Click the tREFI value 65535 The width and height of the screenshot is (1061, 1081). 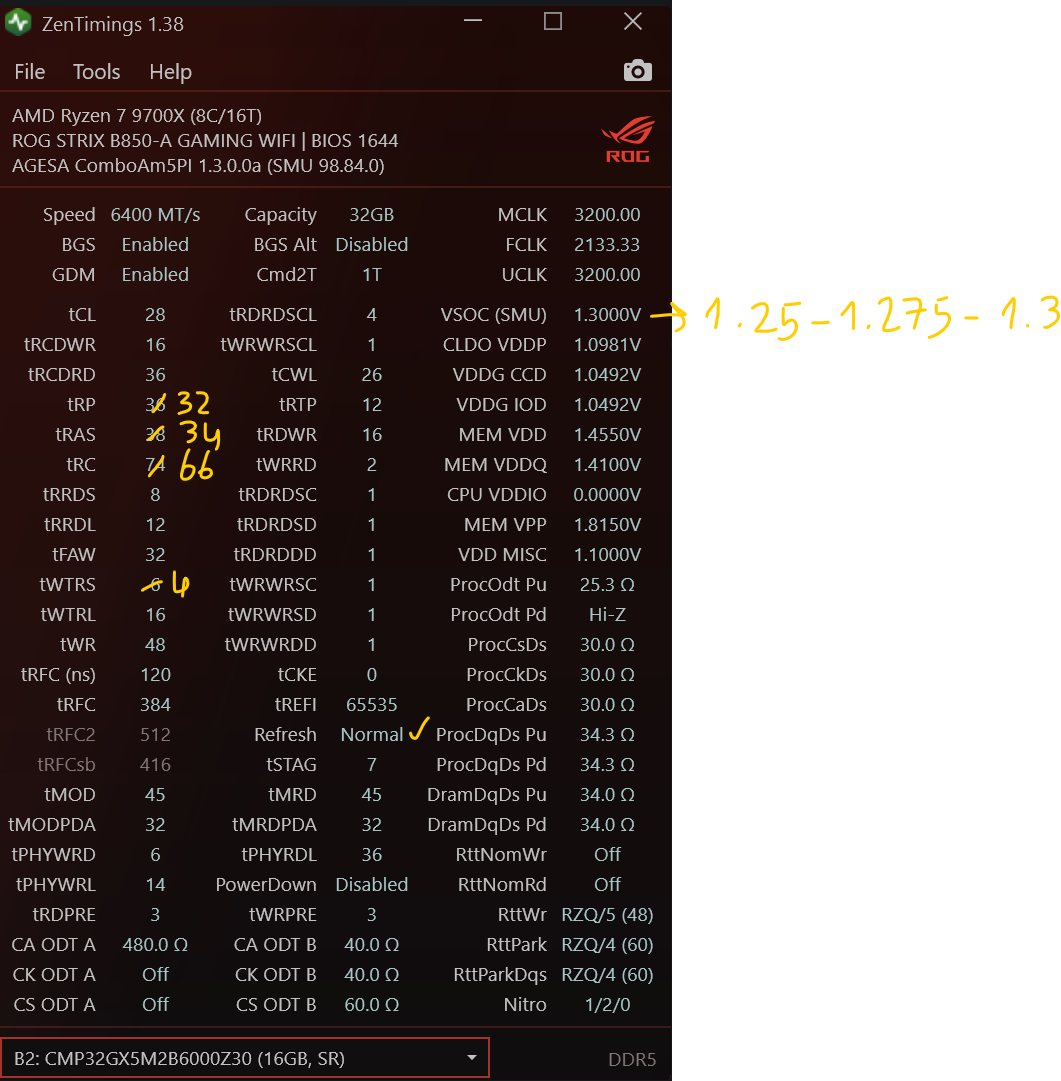pyautogui.click(x=372, y=705)
